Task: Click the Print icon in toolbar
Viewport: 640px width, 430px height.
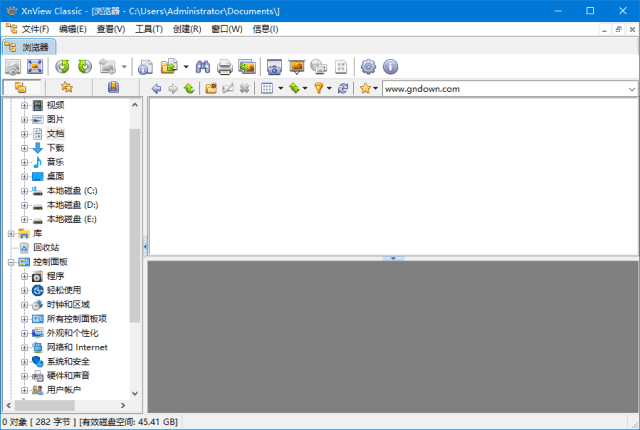Action: (225, 67)
